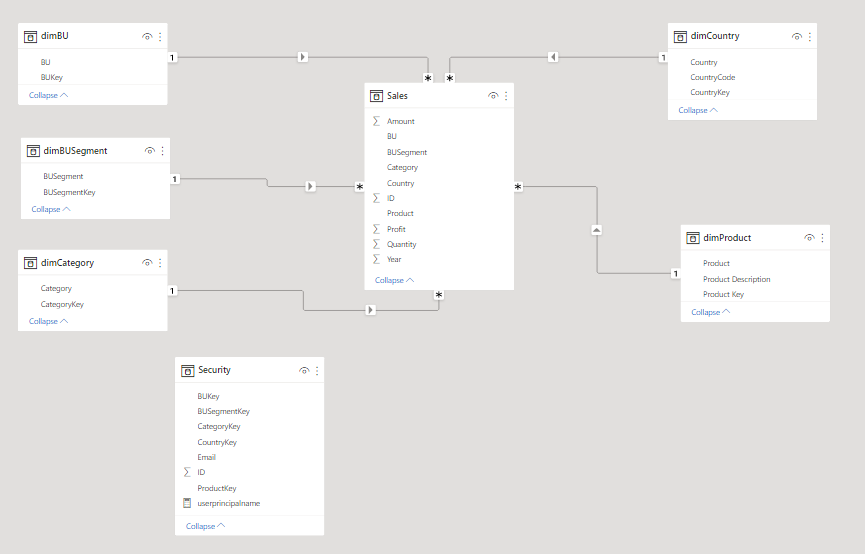This screenshot has height=554, width=865.
Task: Click the sigma icon next to Amount
Action: click(376, 121)
